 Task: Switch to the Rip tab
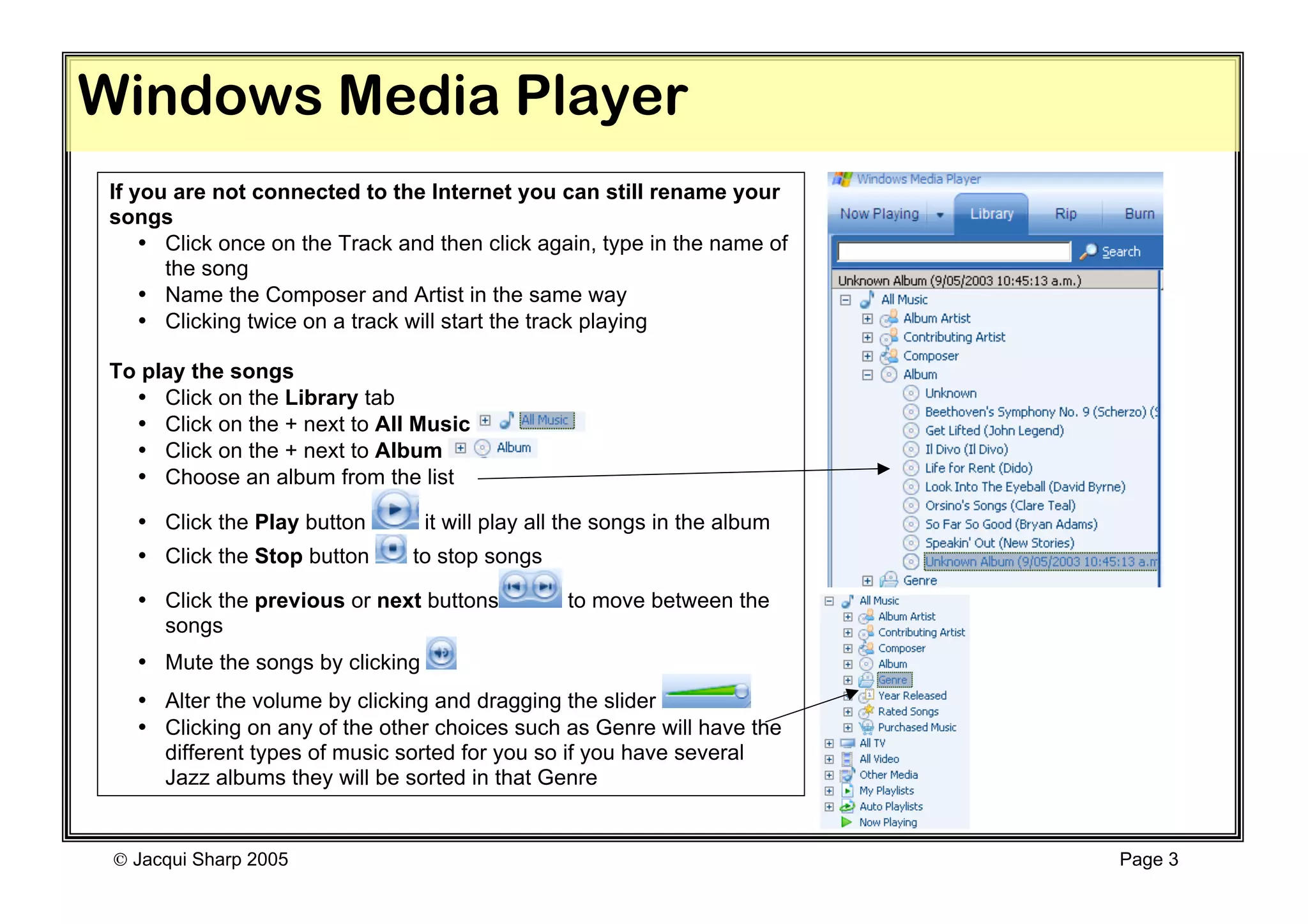1065,214
